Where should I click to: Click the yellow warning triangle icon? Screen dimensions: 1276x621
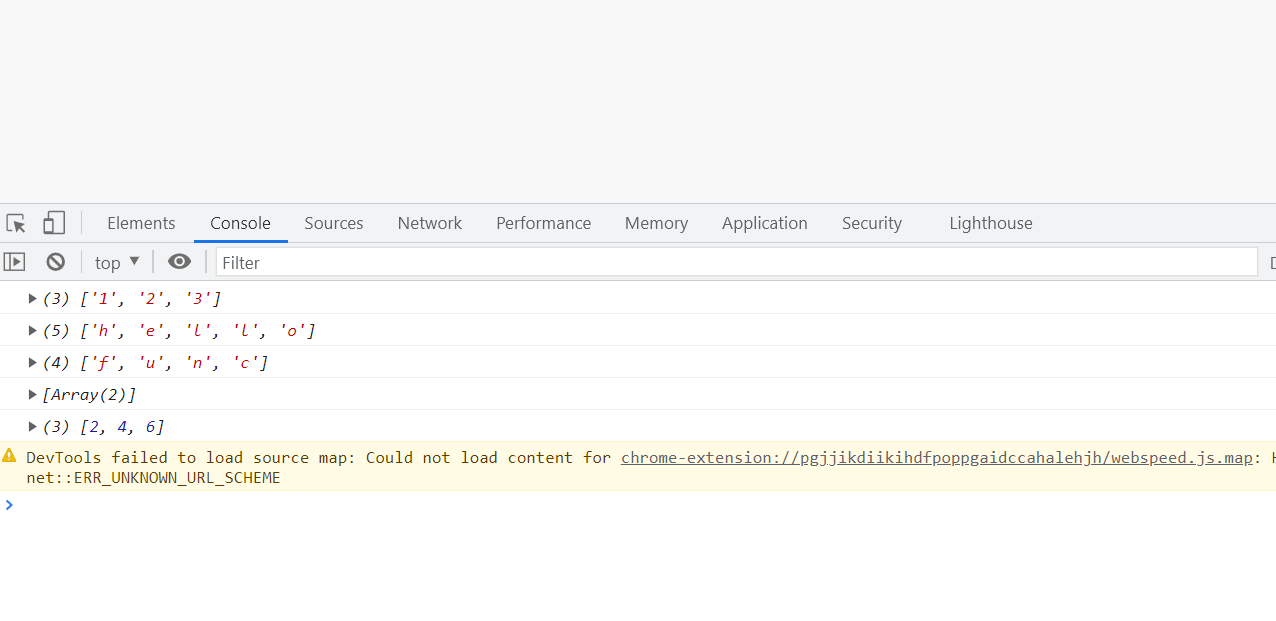(9, 456)
